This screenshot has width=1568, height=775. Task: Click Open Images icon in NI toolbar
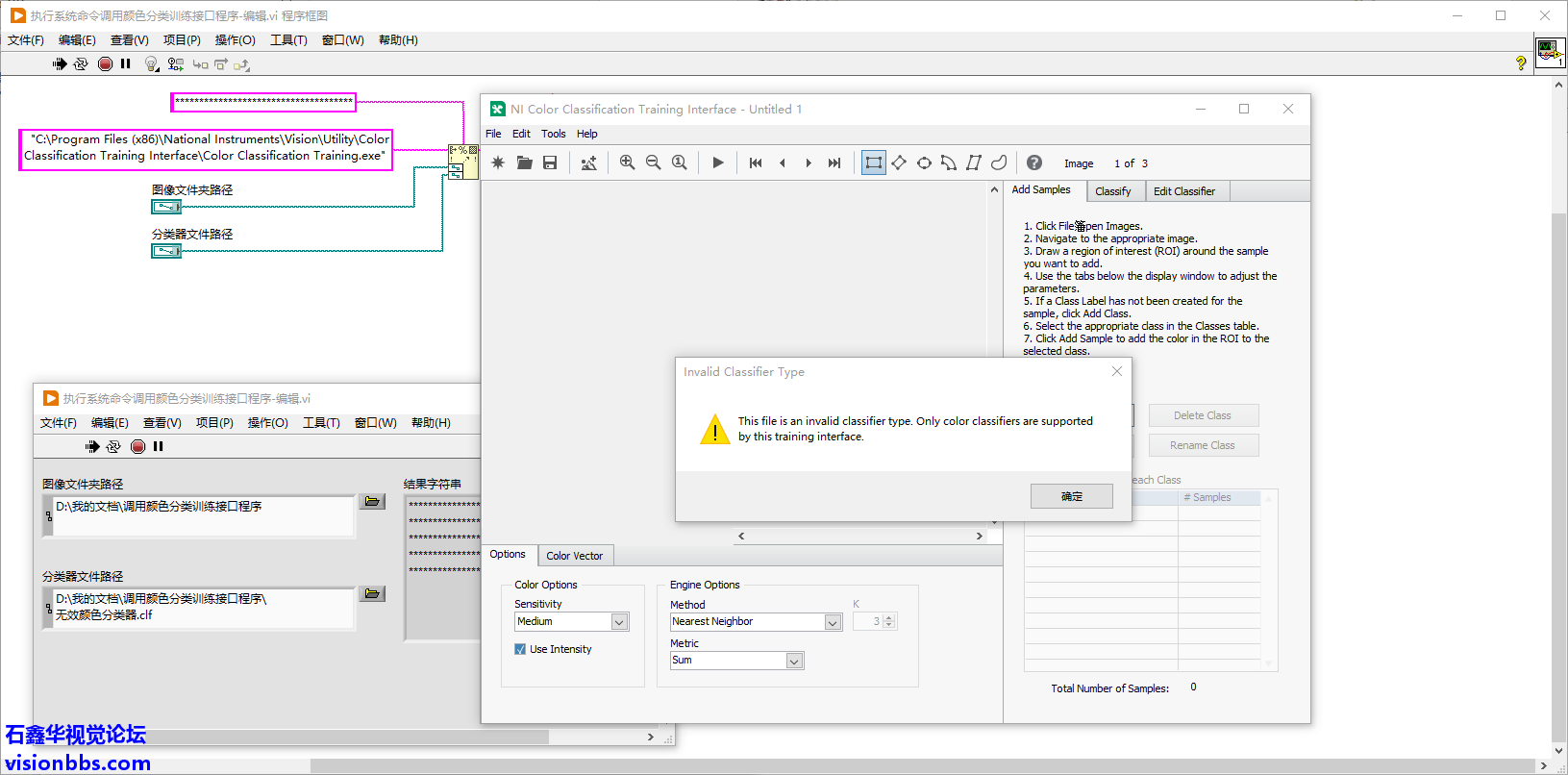coord(588,162)
